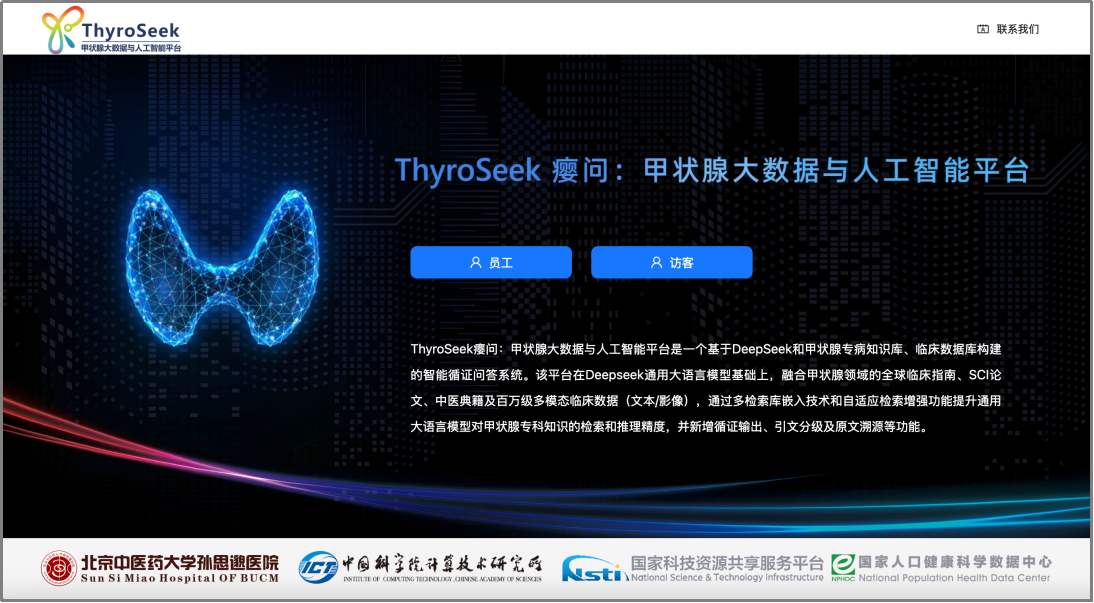Enter as guest via the 访客 button
This screenshot has width=1094, height=603.
pos(672,263)
